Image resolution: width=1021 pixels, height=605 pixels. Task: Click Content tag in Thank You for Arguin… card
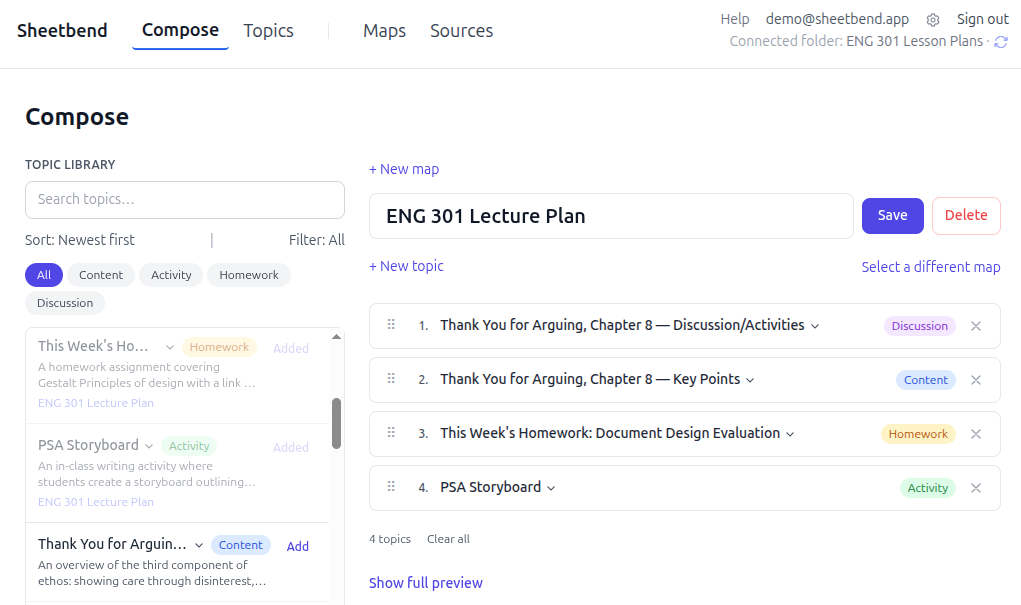240,545
